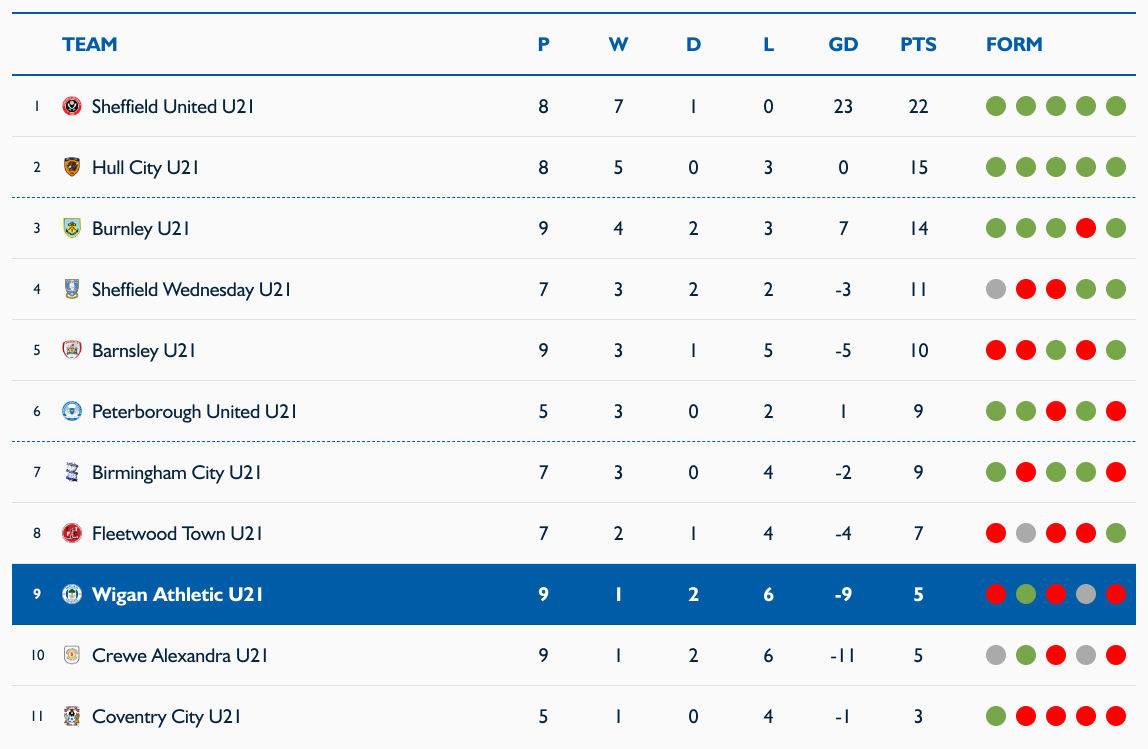Sort by the PTS column header
The image size is (1148, 749).
[x=918, y=45]
